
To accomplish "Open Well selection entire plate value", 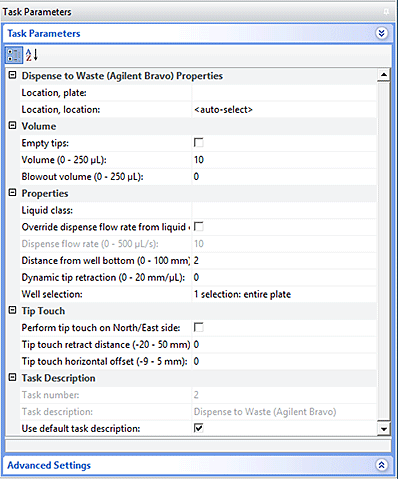I will [284, 294].
